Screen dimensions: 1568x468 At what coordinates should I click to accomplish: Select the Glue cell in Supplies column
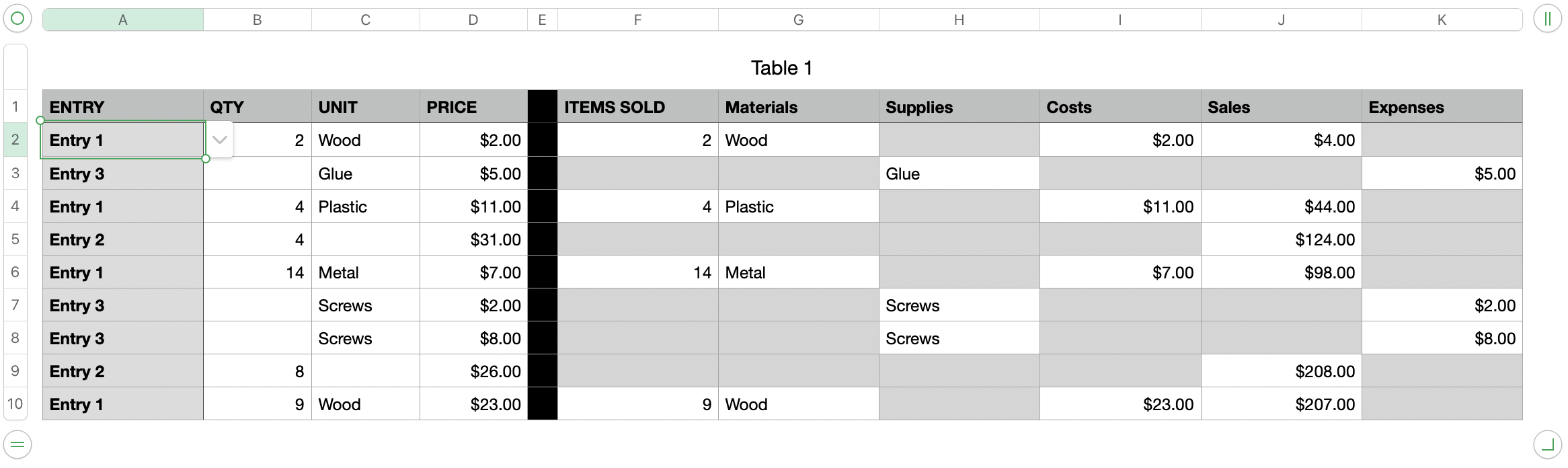point(959,173)
